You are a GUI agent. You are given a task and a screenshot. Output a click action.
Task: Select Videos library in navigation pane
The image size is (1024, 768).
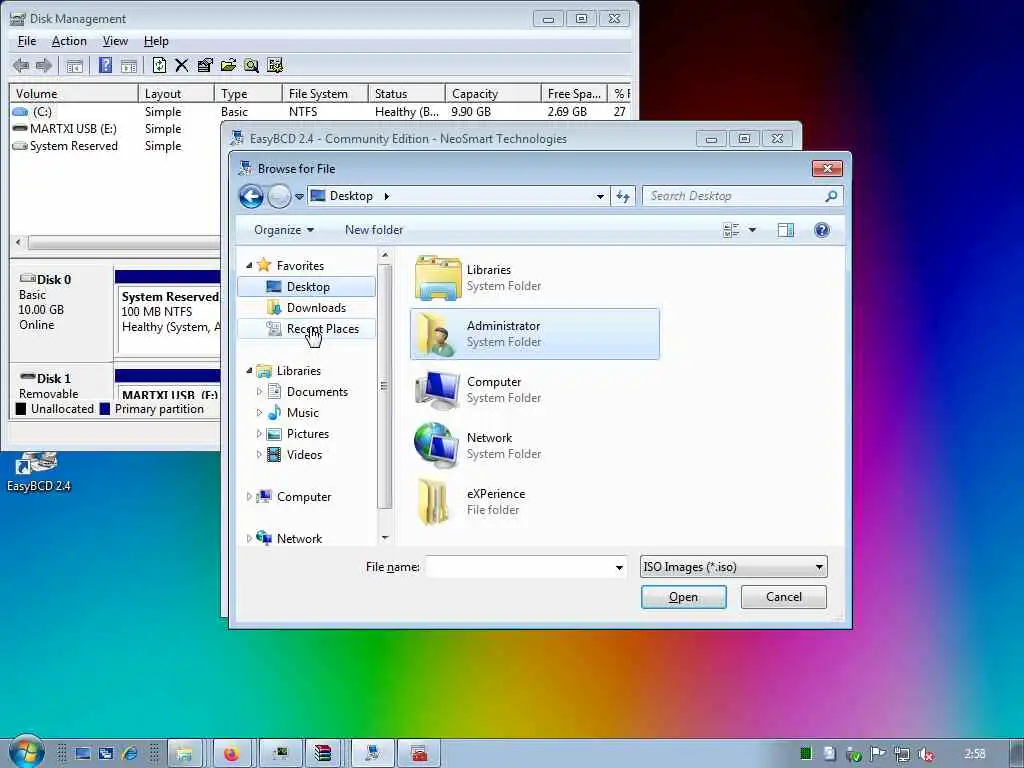pos(304,455)
